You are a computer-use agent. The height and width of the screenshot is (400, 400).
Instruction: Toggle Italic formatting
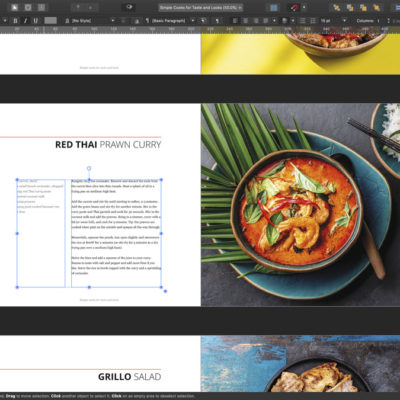pos(25,21)
